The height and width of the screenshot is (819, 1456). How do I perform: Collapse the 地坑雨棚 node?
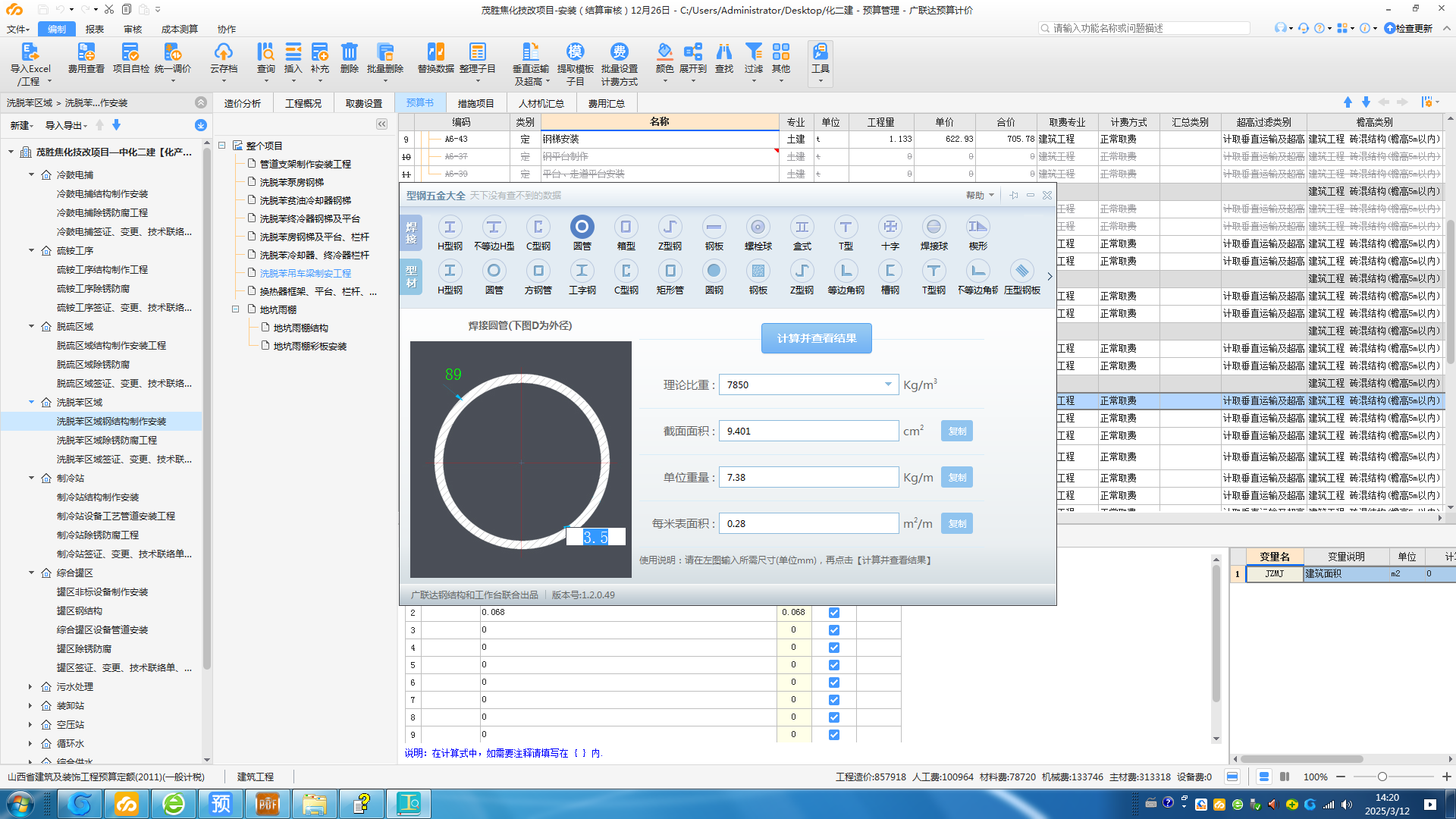click(235, 309)
